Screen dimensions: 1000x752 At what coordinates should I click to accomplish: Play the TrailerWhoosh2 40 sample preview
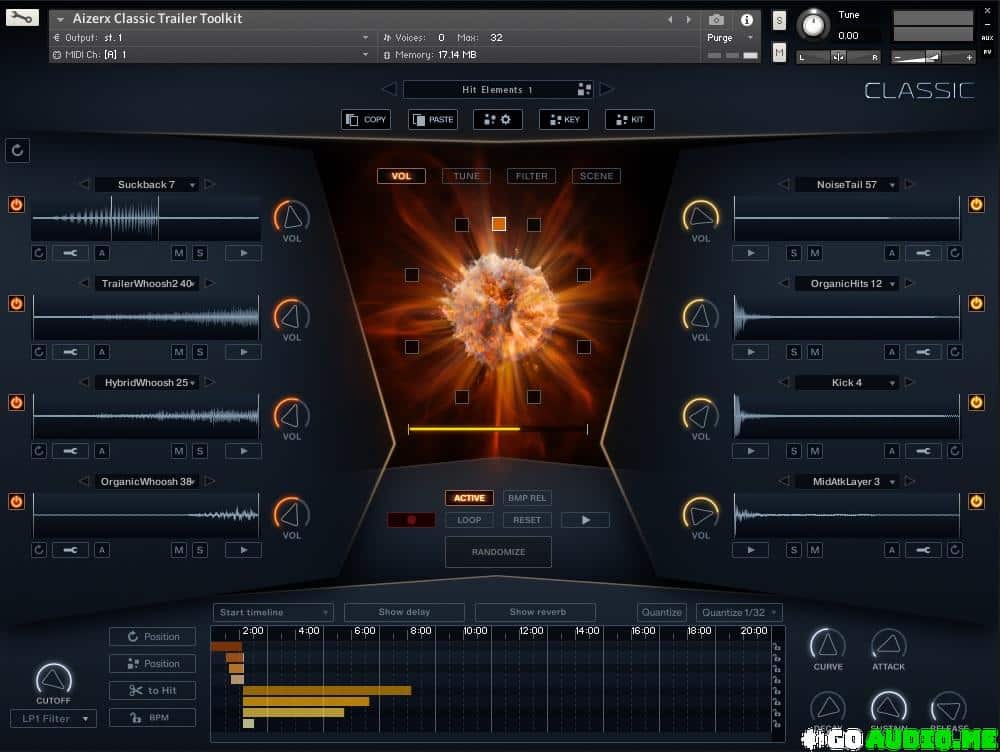(x=243, y=352)
